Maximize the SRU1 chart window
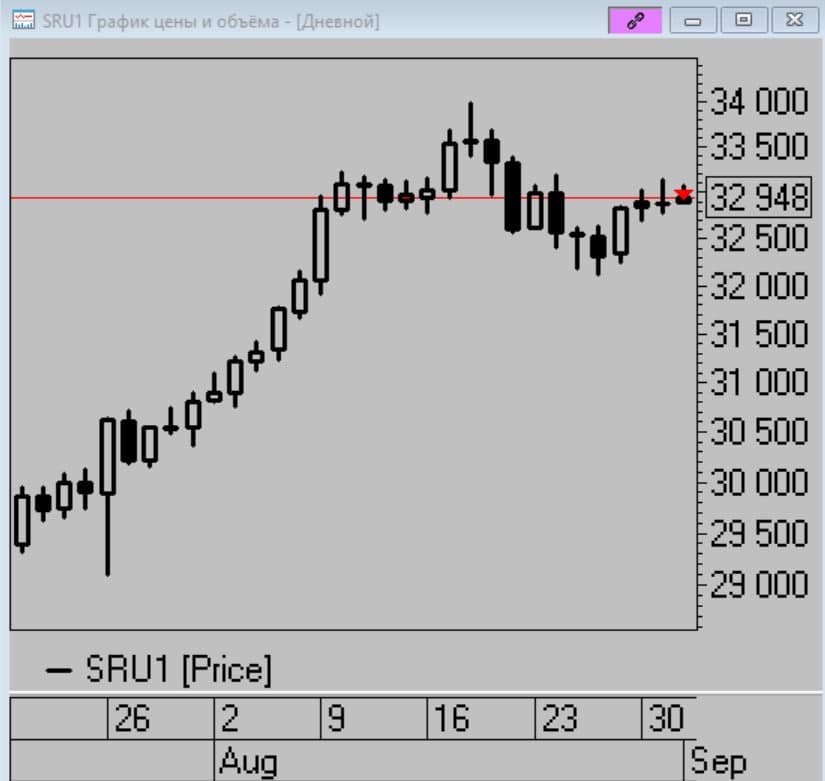The image size is (825, 781). 743,20
